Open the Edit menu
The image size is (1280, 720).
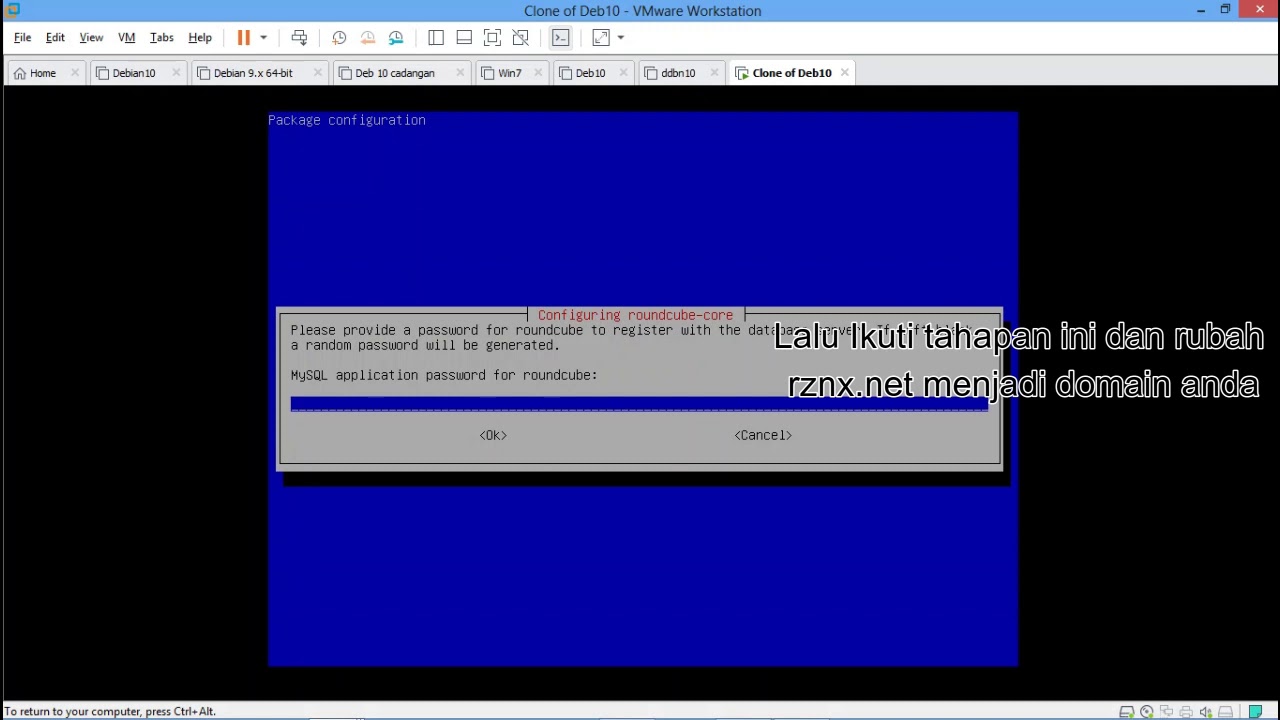55,37
